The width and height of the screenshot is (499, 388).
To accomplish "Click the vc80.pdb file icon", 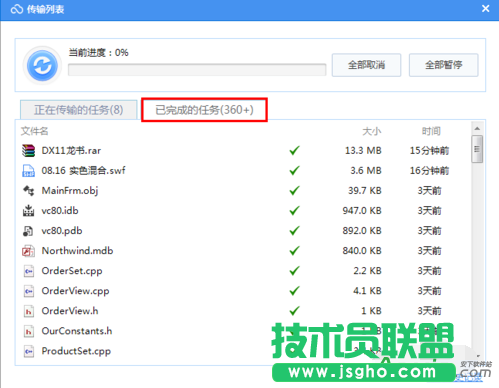I will tap(28, 231).
